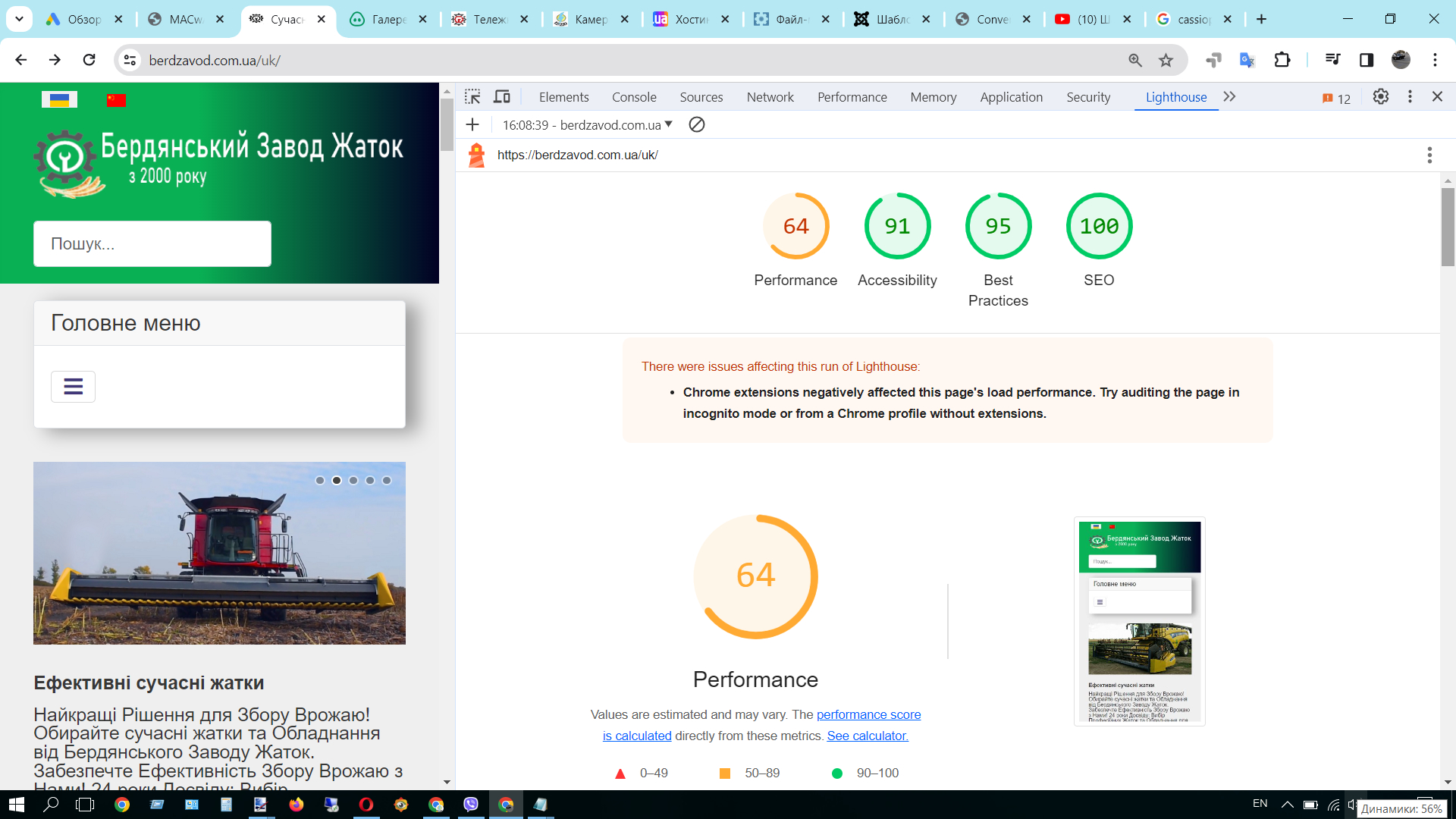Open the media control icon in toolbar
Viewport: 1456px width, 819px height.
pos(1332,60)
